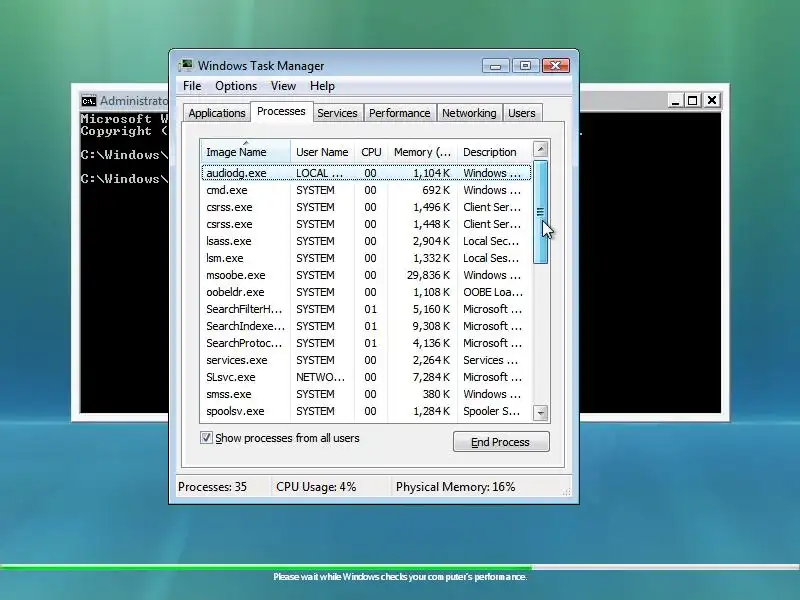800x600 pixels.
Task: Close the Command Prompt window
Action: tap(712, 101)
